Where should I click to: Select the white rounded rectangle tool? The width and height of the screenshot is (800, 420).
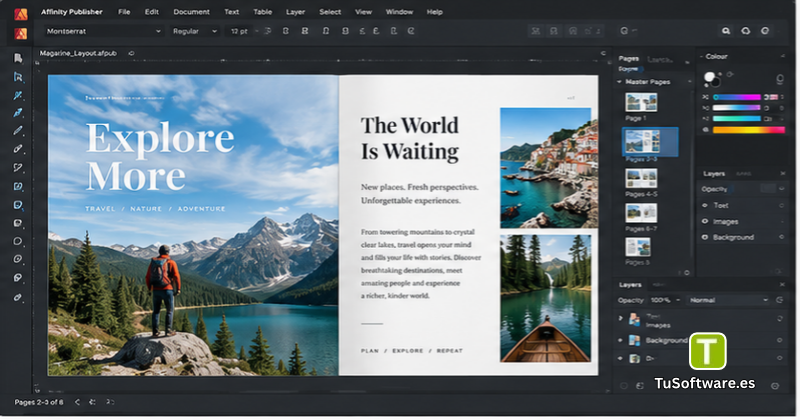point(18,223)
